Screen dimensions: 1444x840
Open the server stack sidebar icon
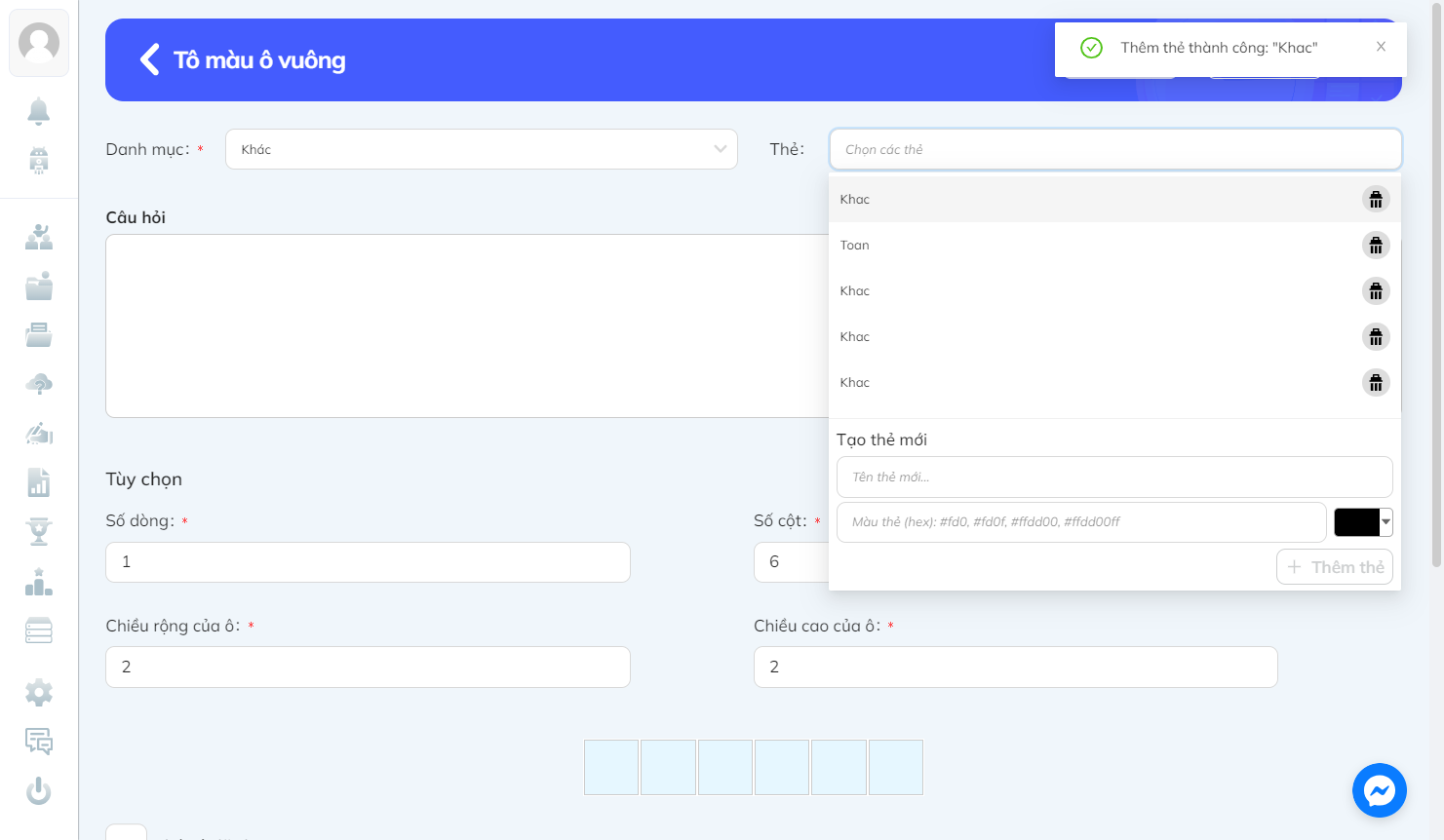tap(39, 630)
